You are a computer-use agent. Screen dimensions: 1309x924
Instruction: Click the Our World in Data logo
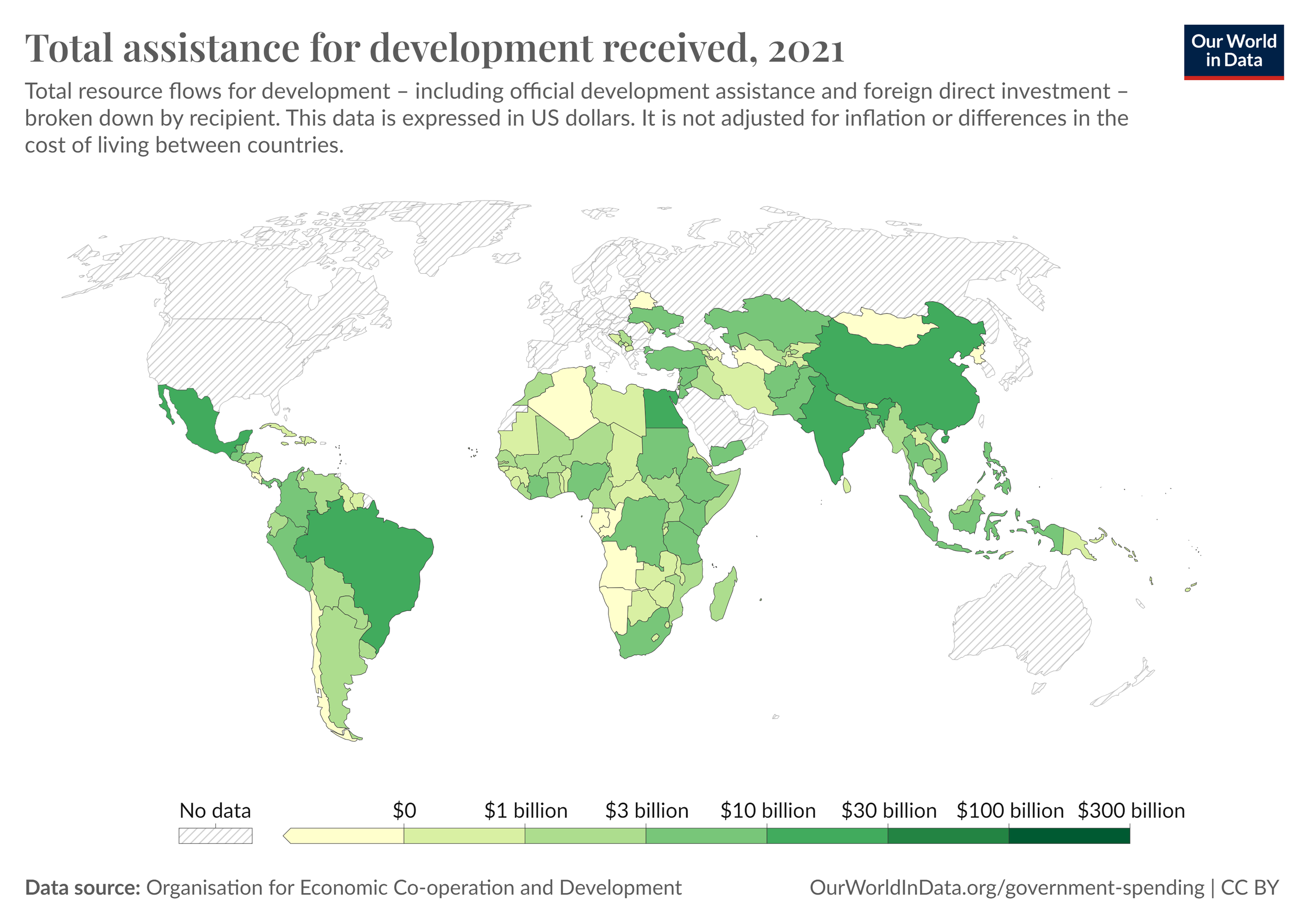tap(1233, 52)
